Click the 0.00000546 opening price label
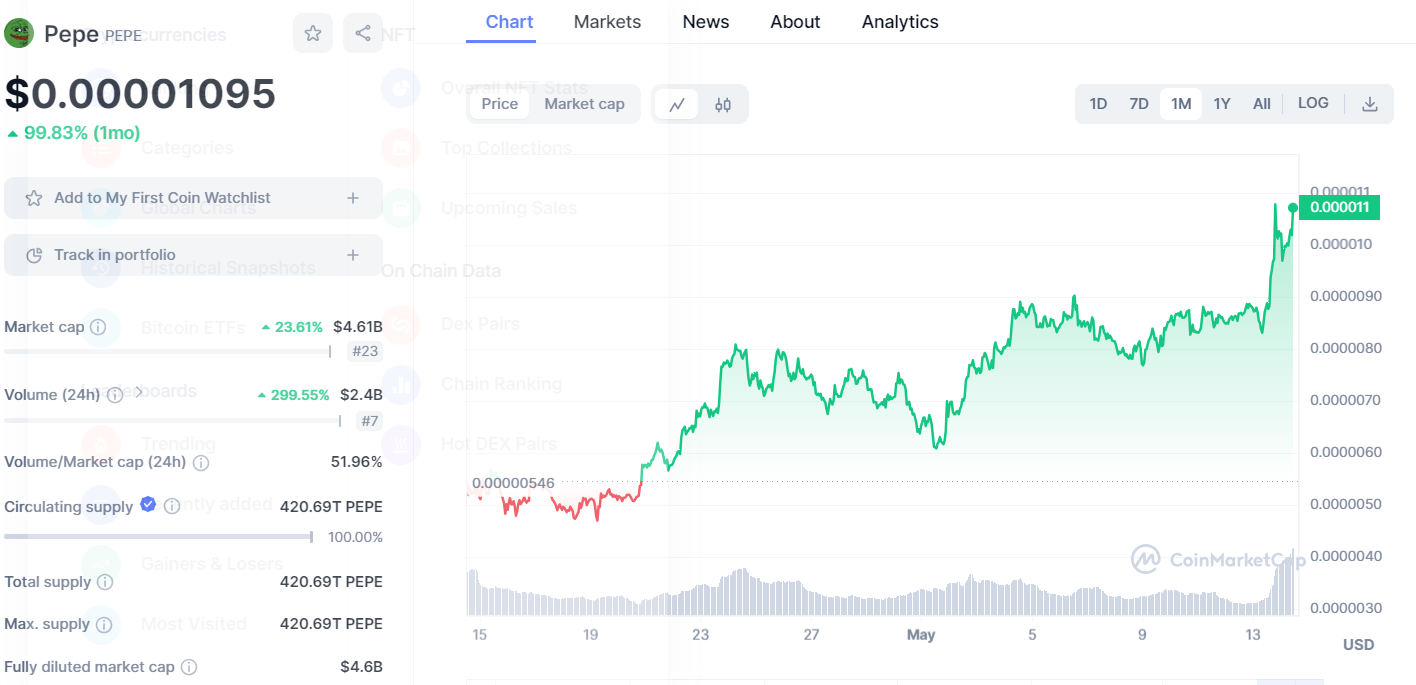Screen dimensions: 1416x685 coord(513,483)
